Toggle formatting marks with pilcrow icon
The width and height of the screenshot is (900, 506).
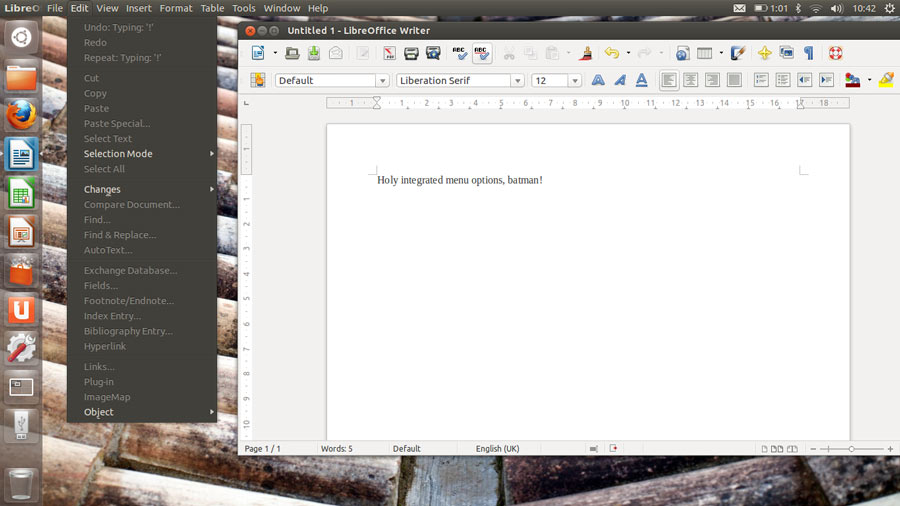pyautogui.click(x=809, y=53)
